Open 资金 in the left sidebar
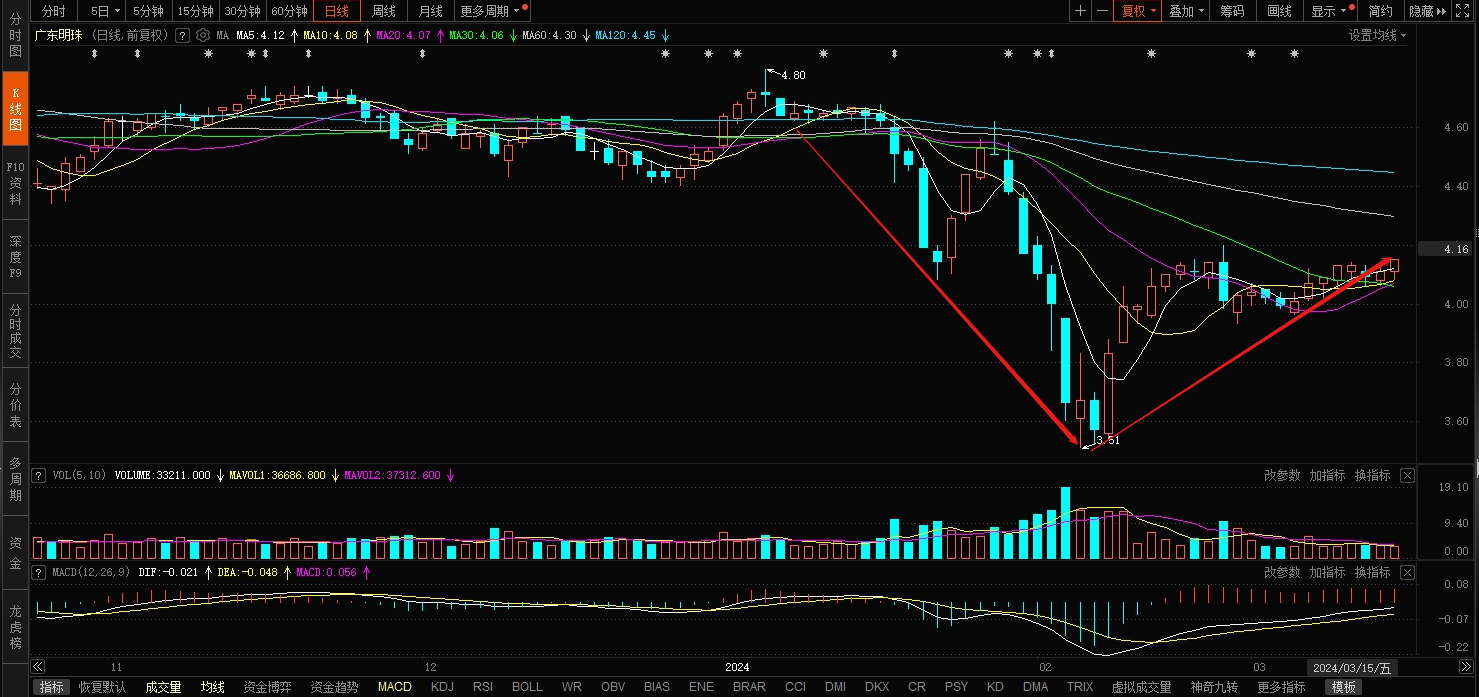Image resolution: width=1479 pixels, height=697 pixels. coord(15,553)
